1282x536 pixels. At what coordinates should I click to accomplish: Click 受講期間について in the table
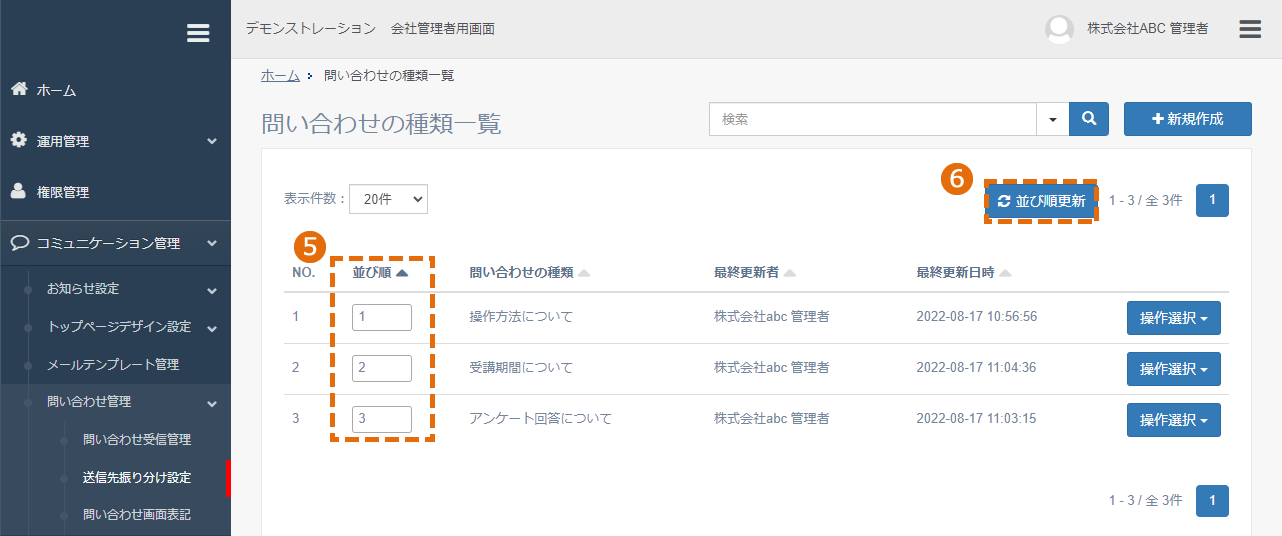pyautogui.click(x=521, y=368)
